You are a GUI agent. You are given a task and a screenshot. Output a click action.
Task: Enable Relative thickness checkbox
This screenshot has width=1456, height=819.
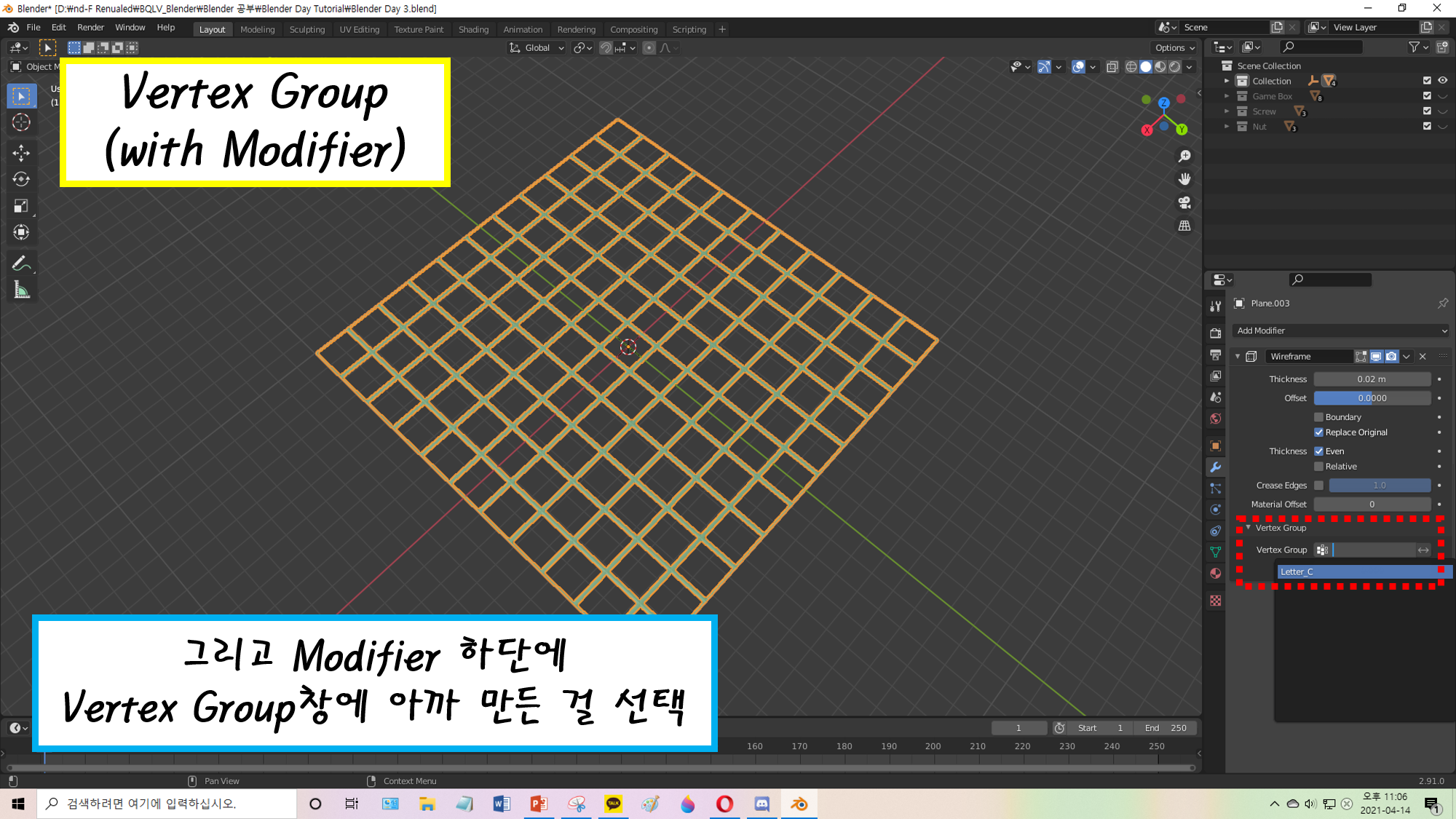click(1318, 467)
